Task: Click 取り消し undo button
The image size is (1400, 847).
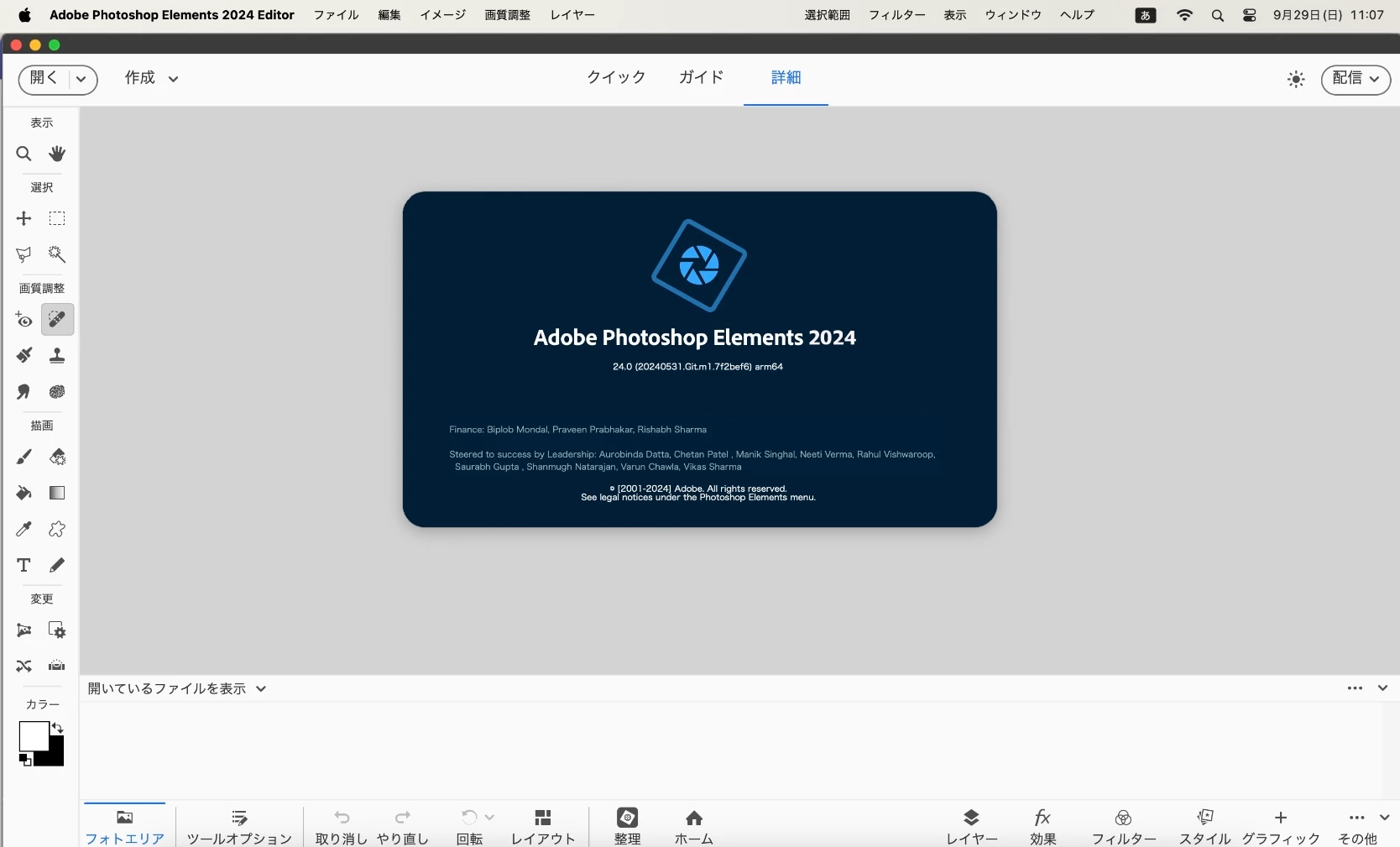Action: (342, 827)
